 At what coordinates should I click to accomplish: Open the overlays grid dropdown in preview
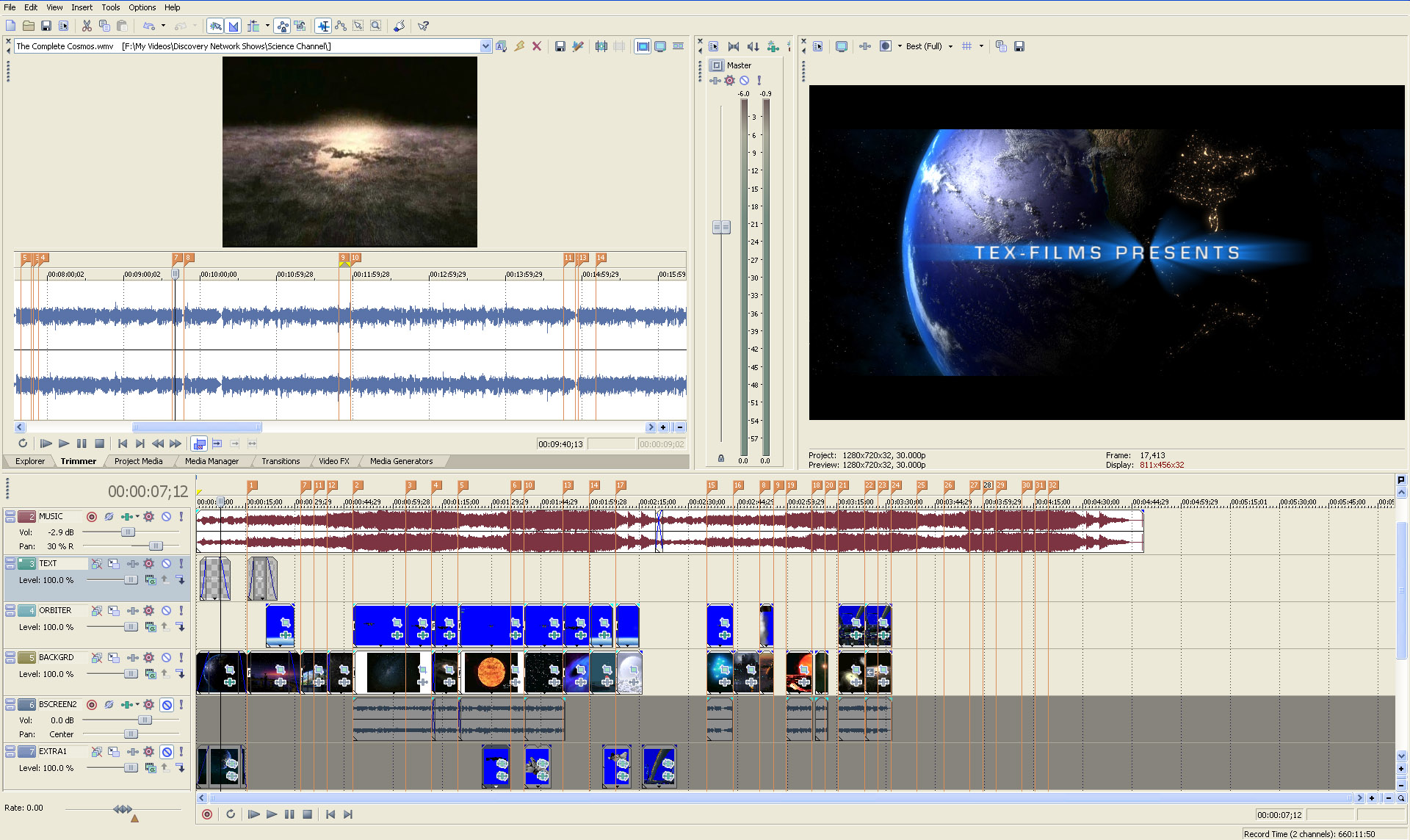(981, 46)
